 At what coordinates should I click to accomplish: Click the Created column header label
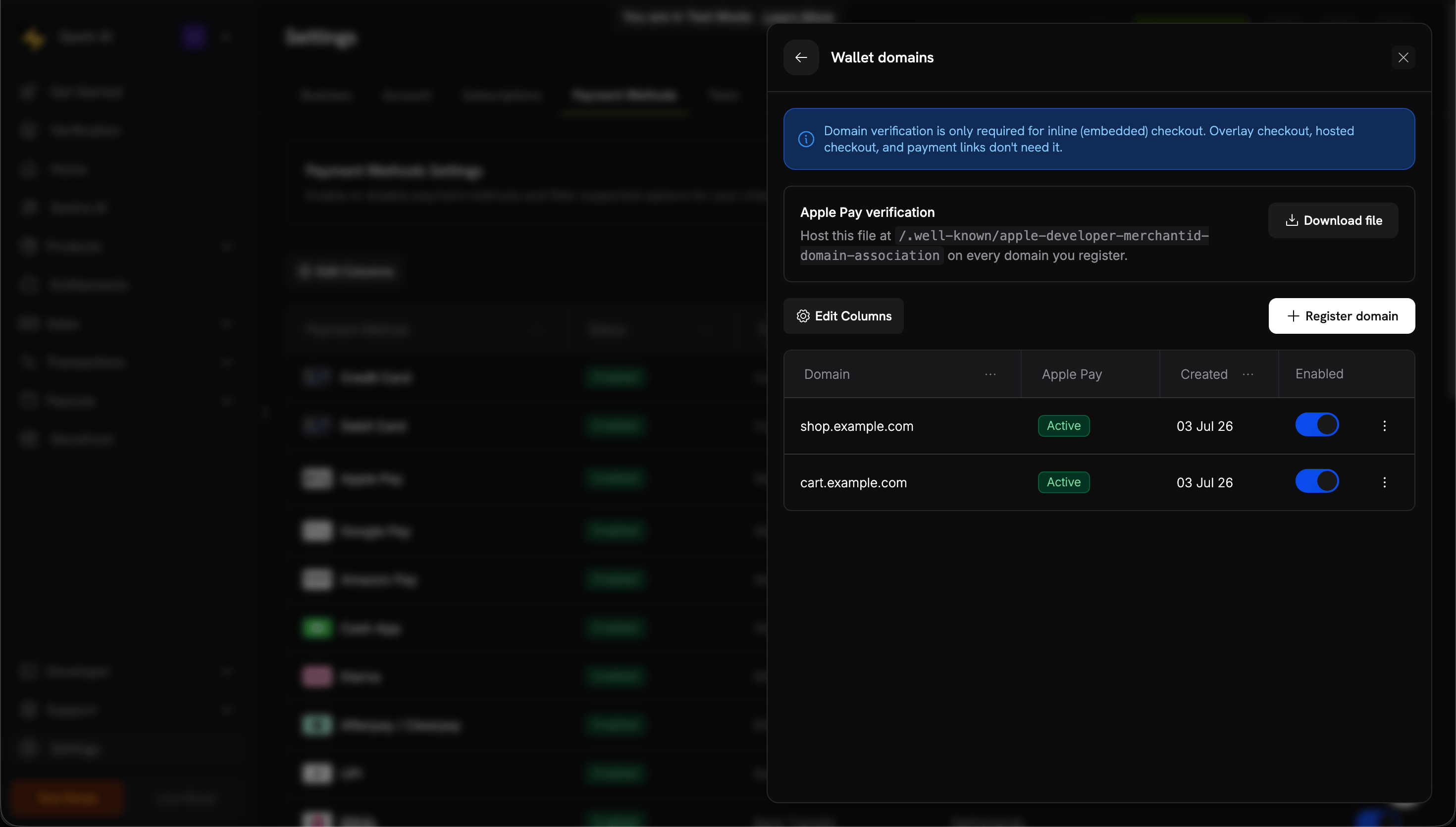click(x=1204, y=374)
